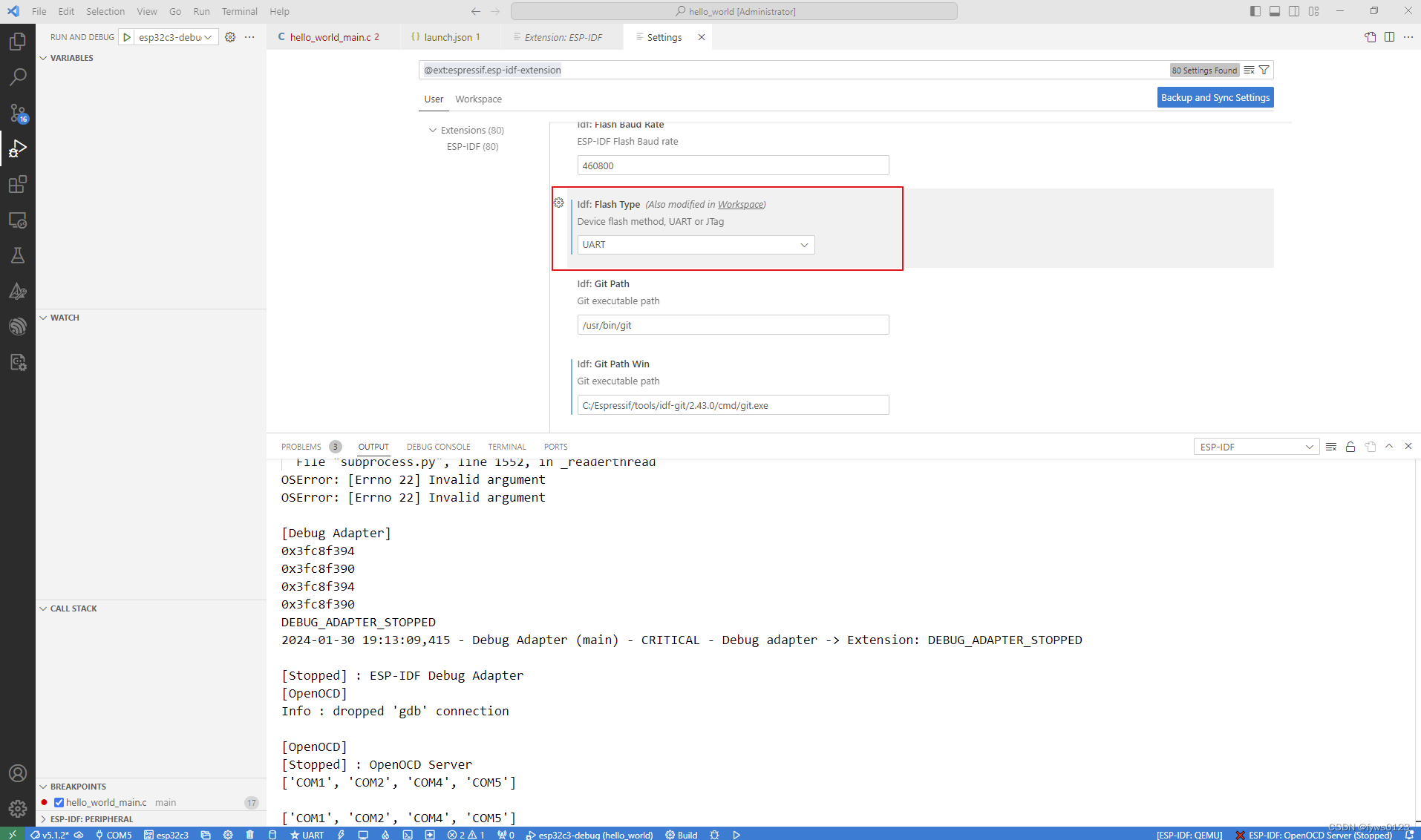Switch to the launch.json tab
This screenshot has width=1421, height=840.
click(x=450, y=37)
